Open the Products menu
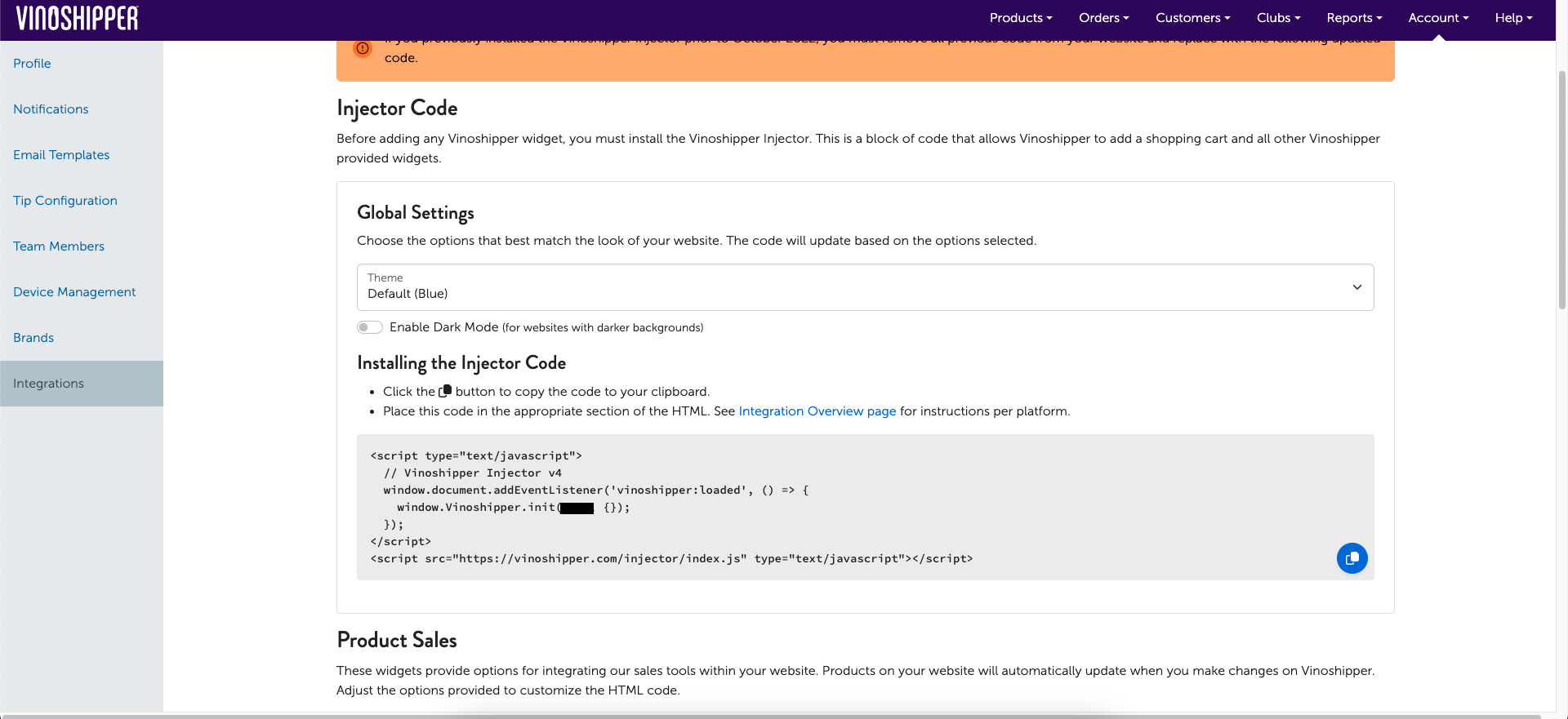This screenshot has width=1568, height=719. click(1020, 18)
